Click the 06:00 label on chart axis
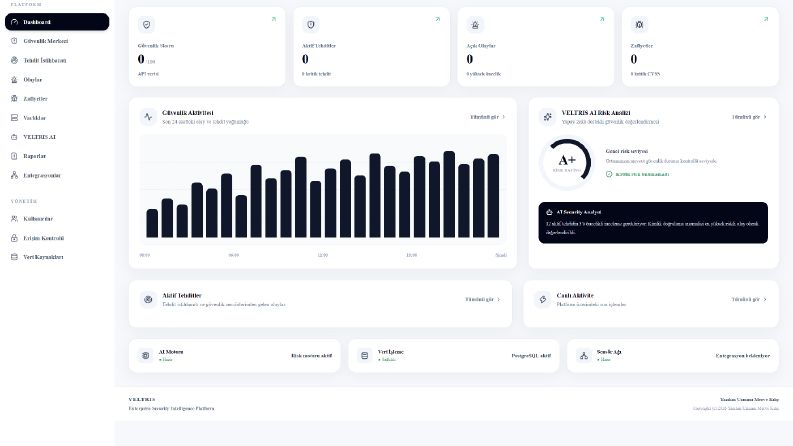793x446 pixels. pos(234,255)
